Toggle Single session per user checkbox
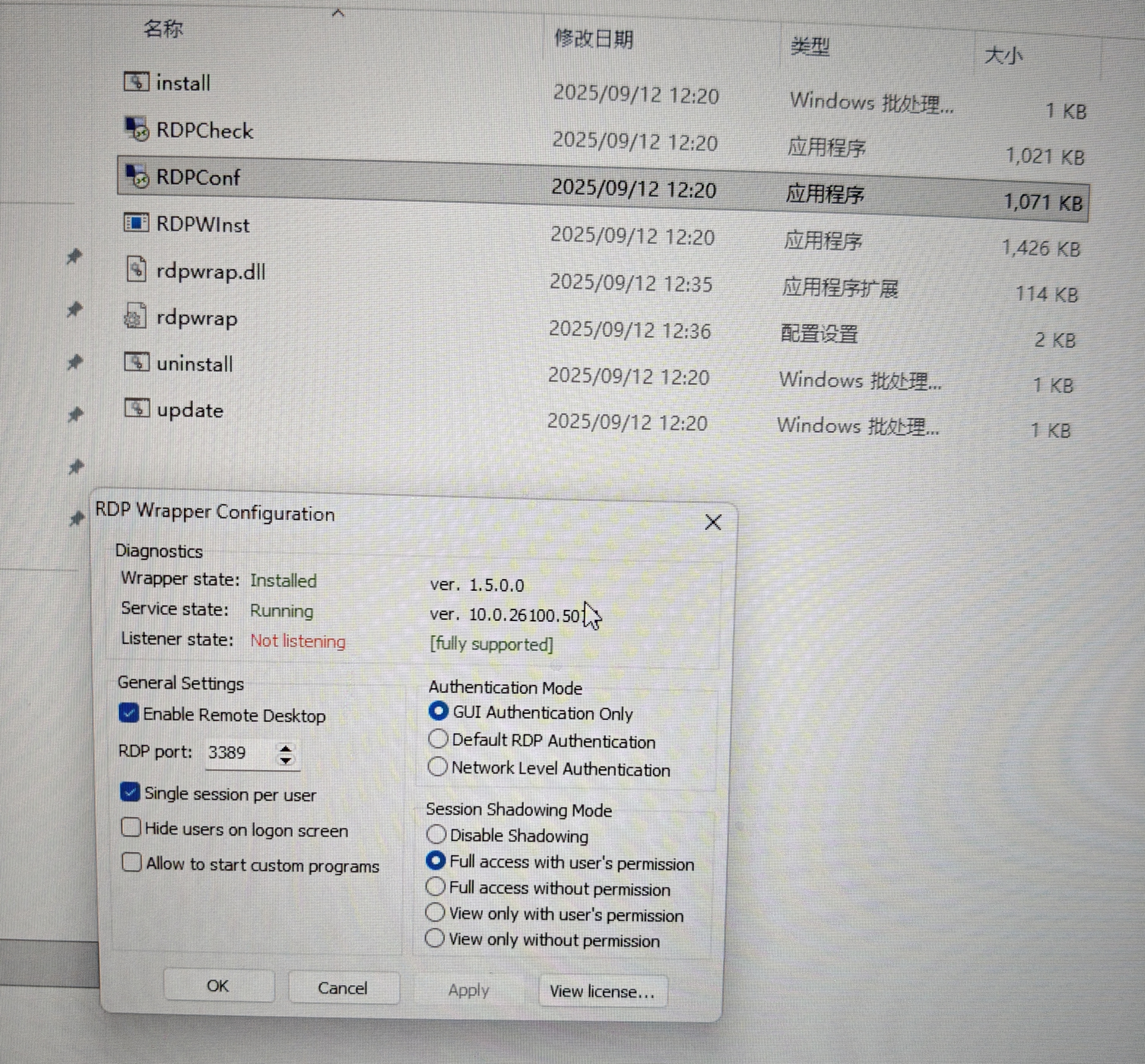 click(x=130, y=792)
